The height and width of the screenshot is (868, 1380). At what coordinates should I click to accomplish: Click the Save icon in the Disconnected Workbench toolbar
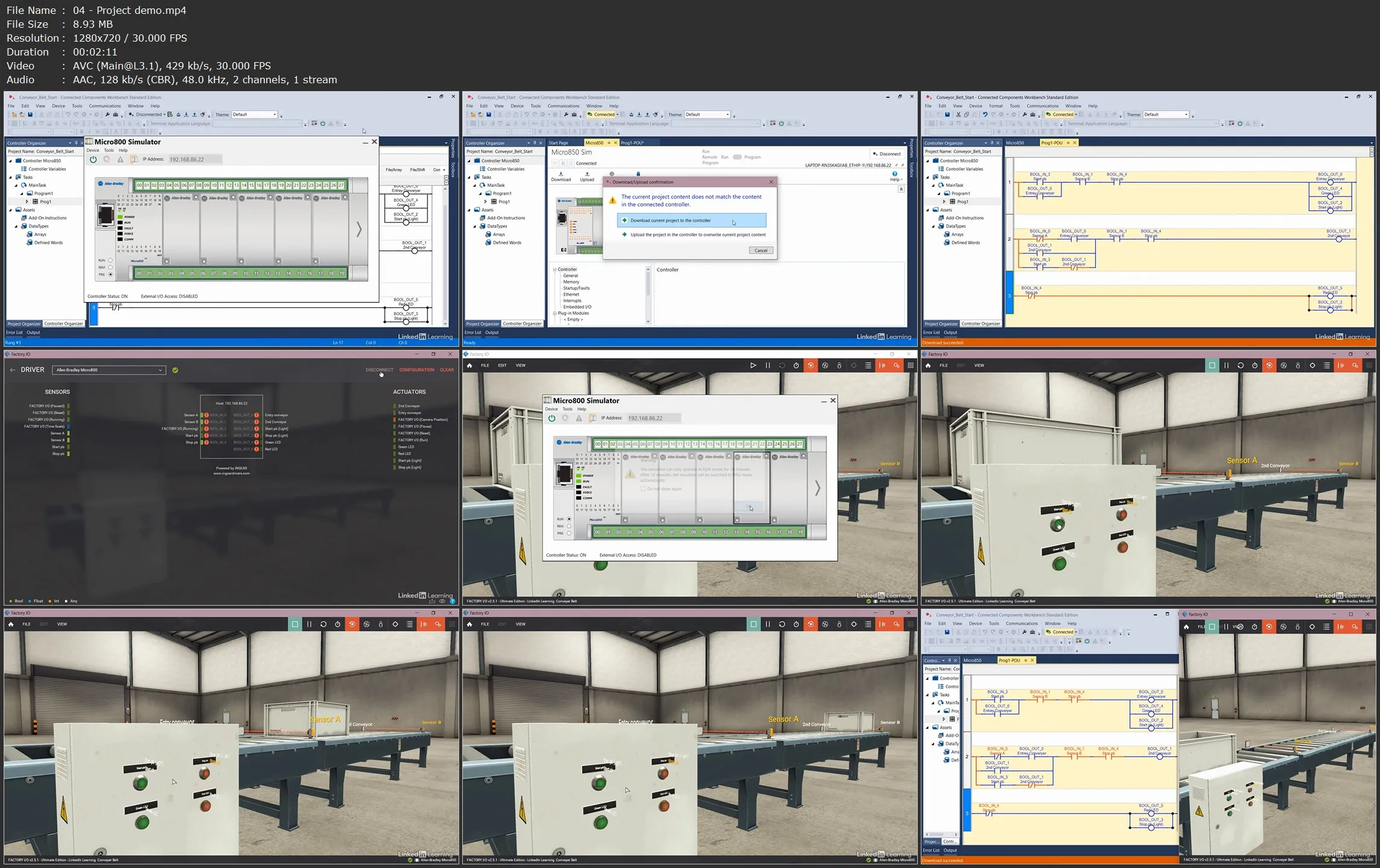30,115
